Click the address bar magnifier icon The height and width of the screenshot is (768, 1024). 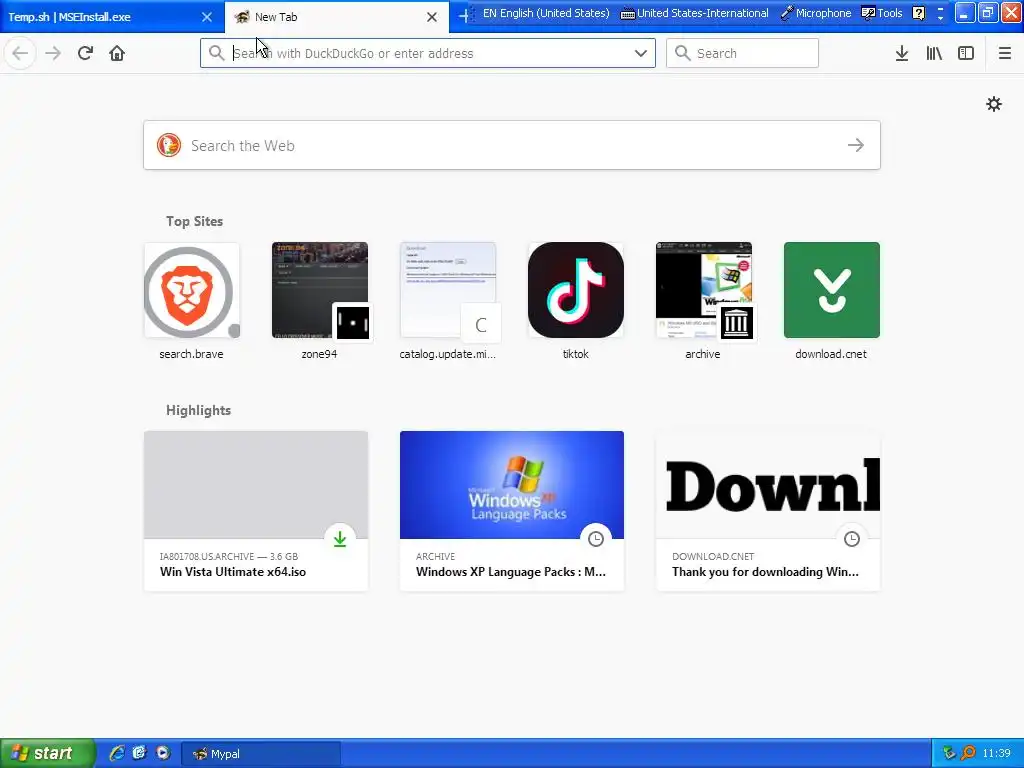216,53
